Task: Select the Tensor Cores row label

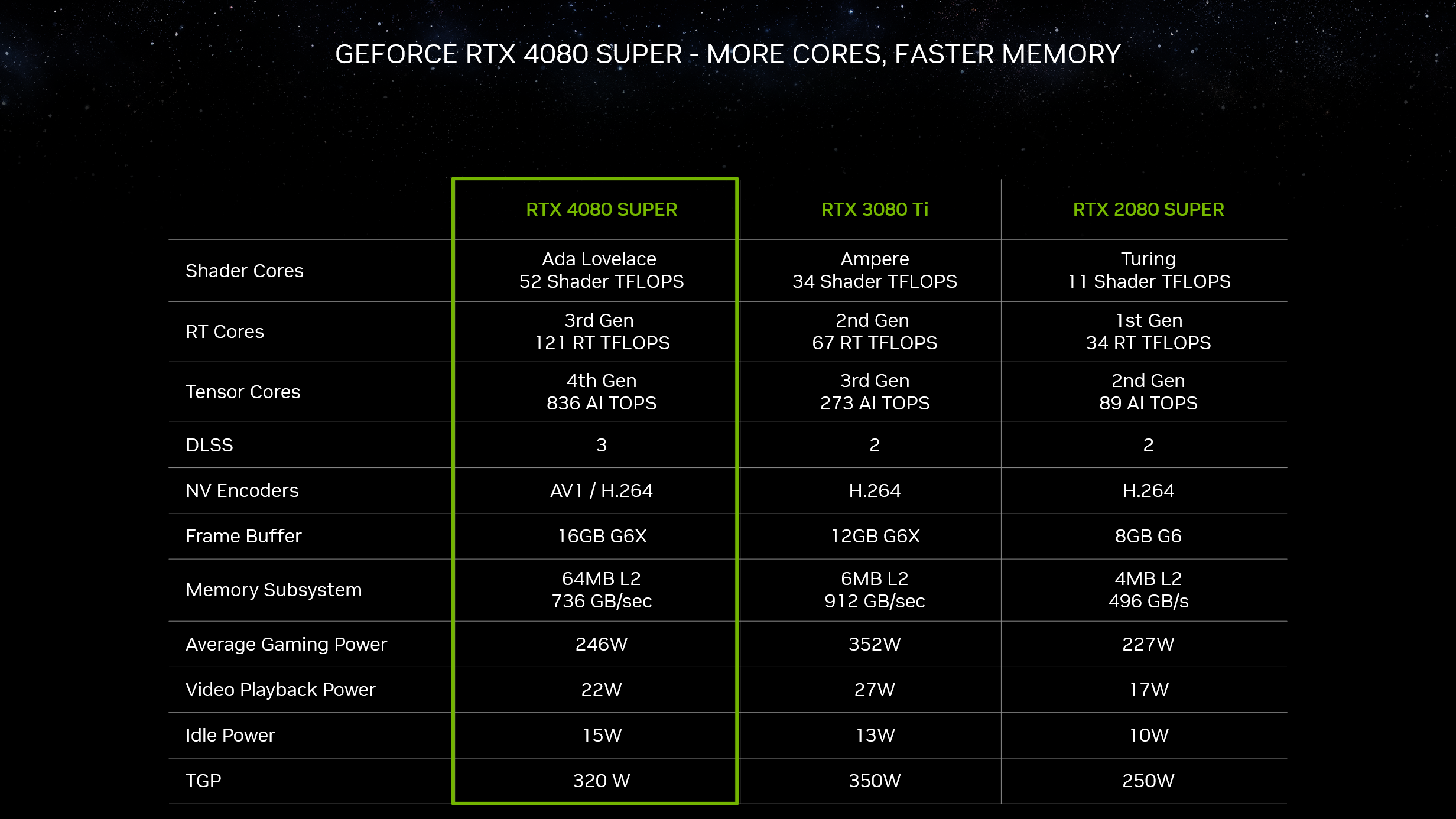Action: point(243,391)
